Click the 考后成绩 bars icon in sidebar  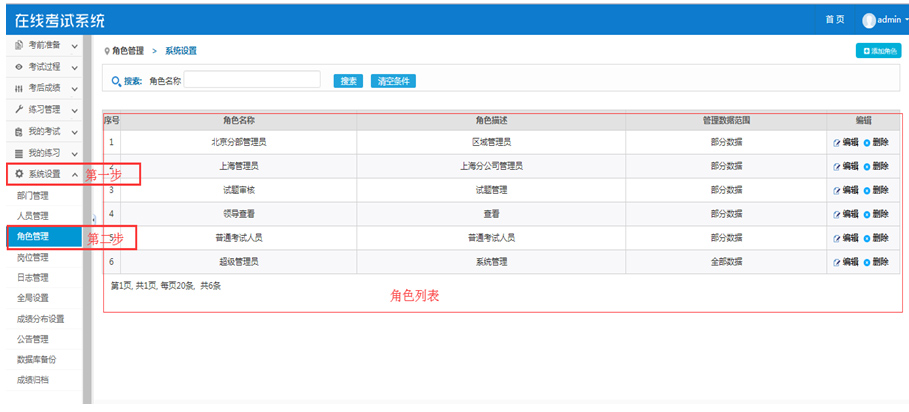19,89
